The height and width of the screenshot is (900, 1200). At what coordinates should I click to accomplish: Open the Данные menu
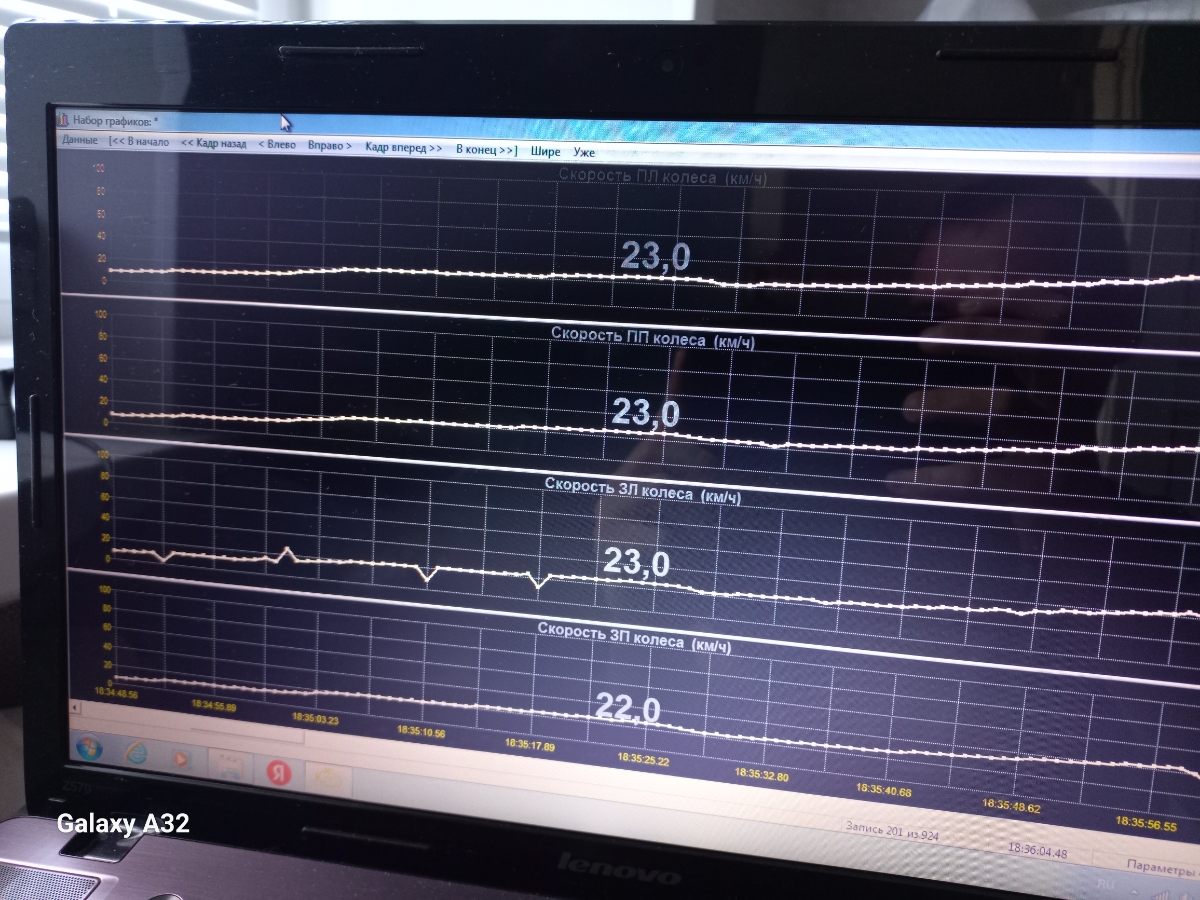tap(79, 141)
